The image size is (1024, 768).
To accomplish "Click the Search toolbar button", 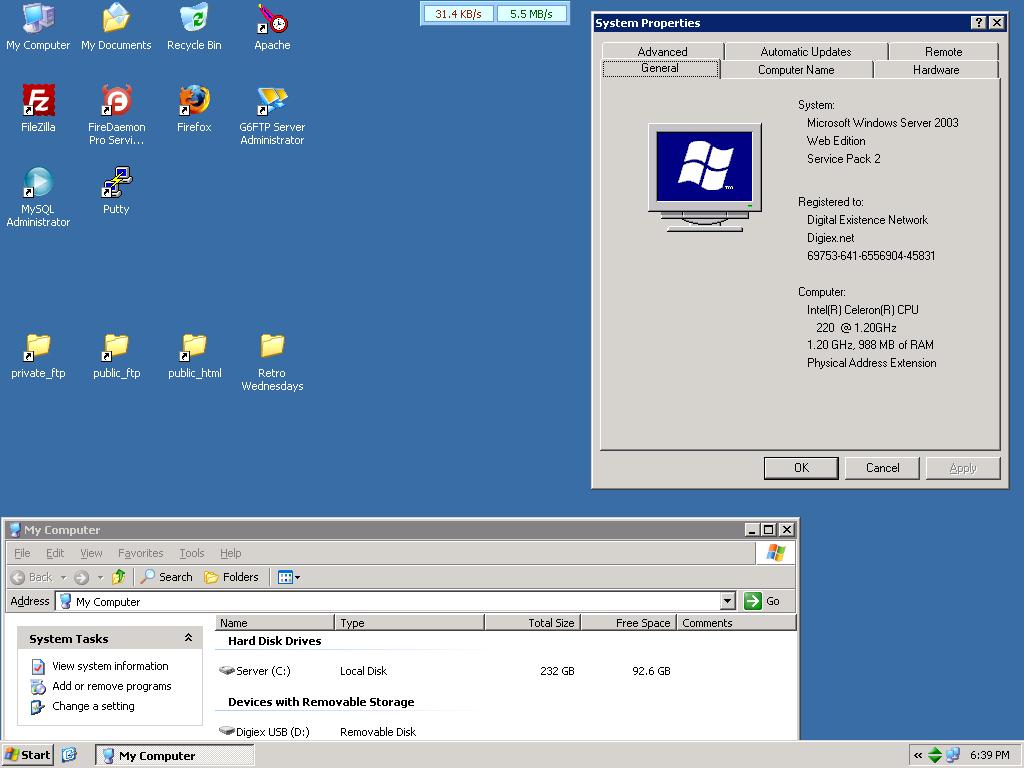I will click(167, 577).
